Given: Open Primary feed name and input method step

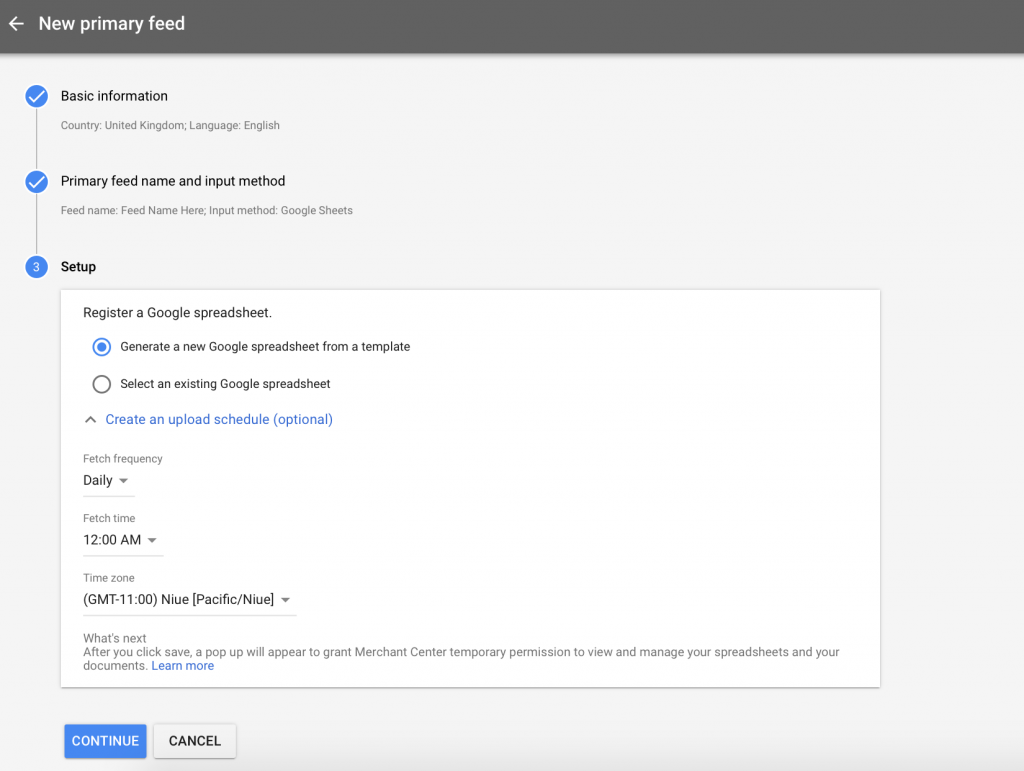Looking at the screenshot, I should 173,181.
